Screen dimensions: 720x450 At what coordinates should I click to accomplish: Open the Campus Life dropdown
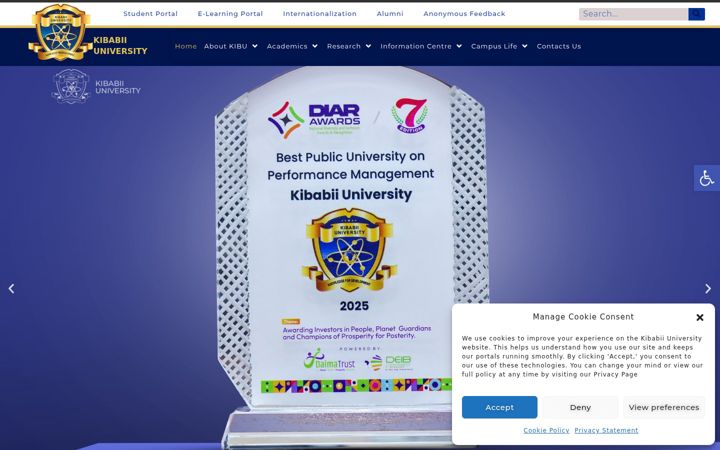coord(499,46)
